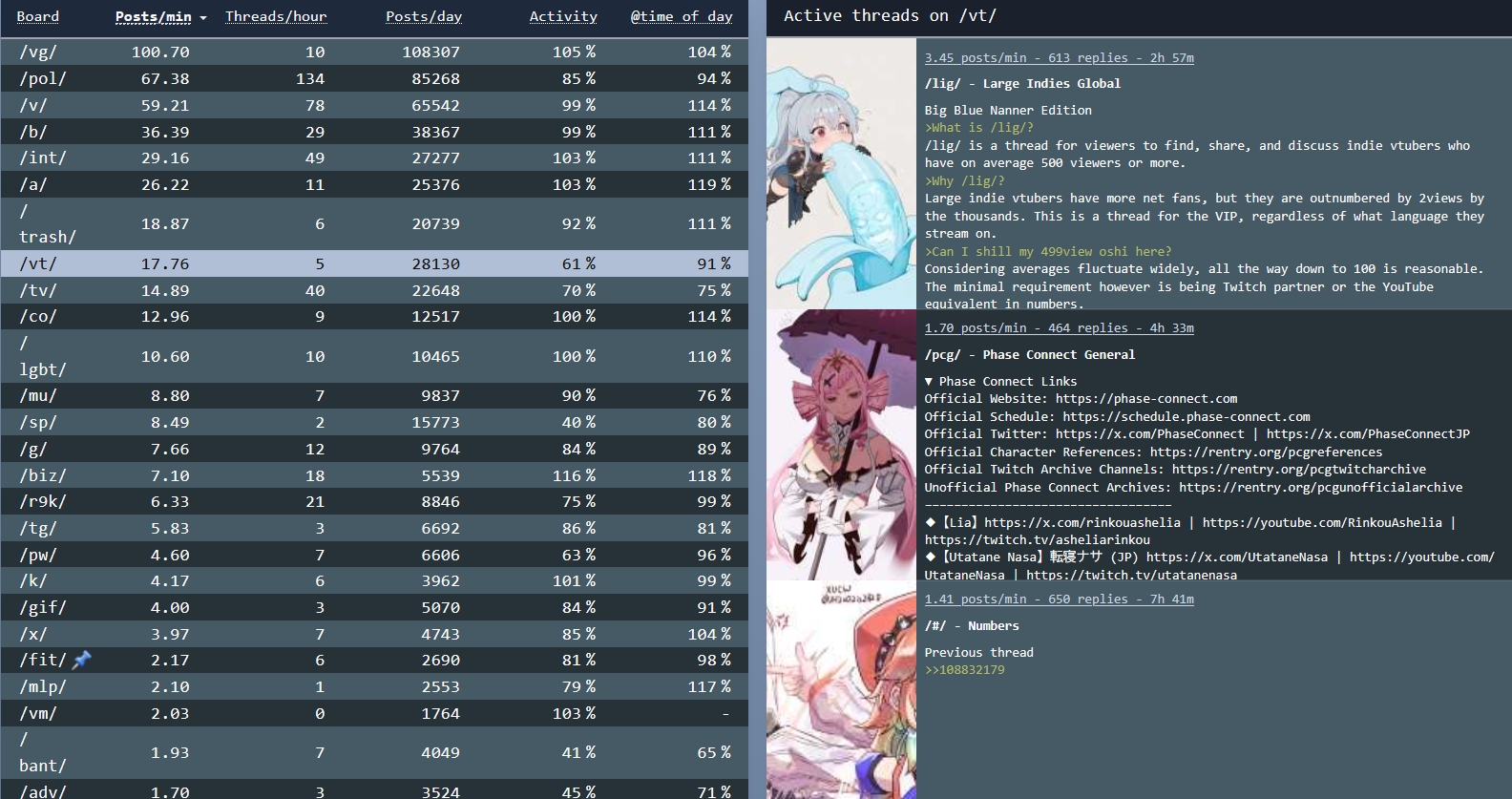Click the 108307 posts/day value

click(x=431, y=52)
